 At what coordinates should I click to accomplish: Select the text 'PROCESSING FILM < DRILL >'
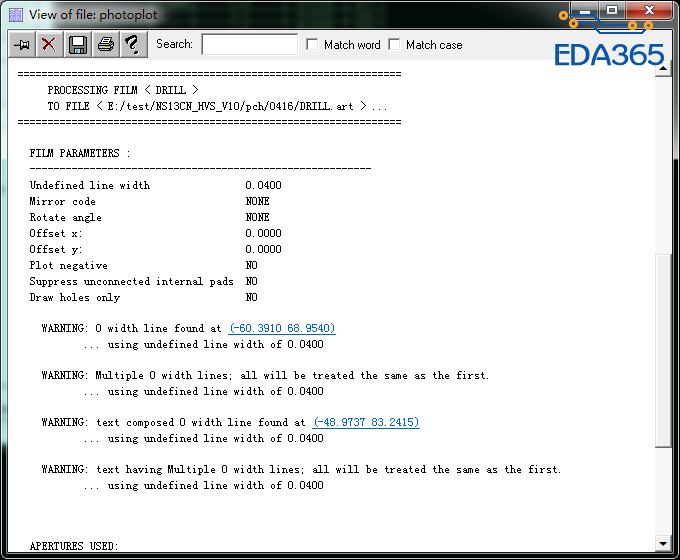point(123,90)
